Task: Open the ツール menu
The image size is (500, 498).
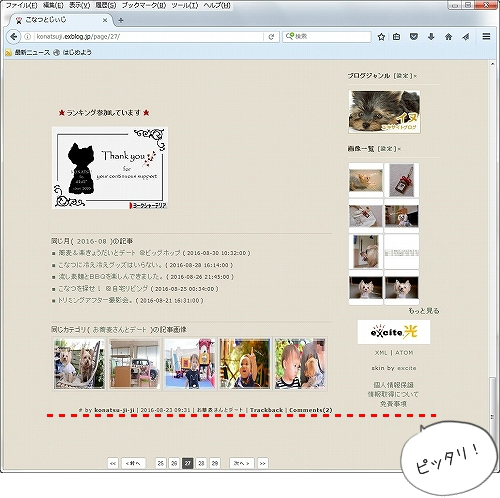Action: point(185,5)
